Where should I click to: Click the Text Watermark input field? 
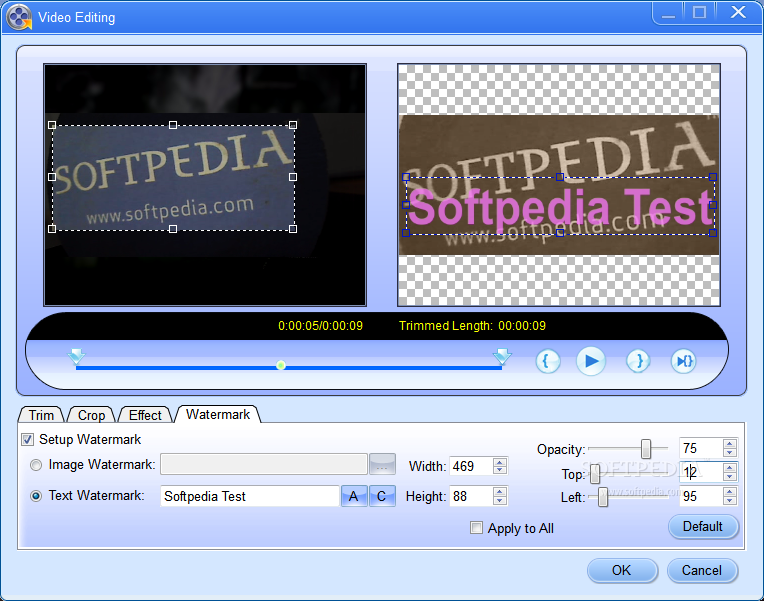(x=250, y=496)
